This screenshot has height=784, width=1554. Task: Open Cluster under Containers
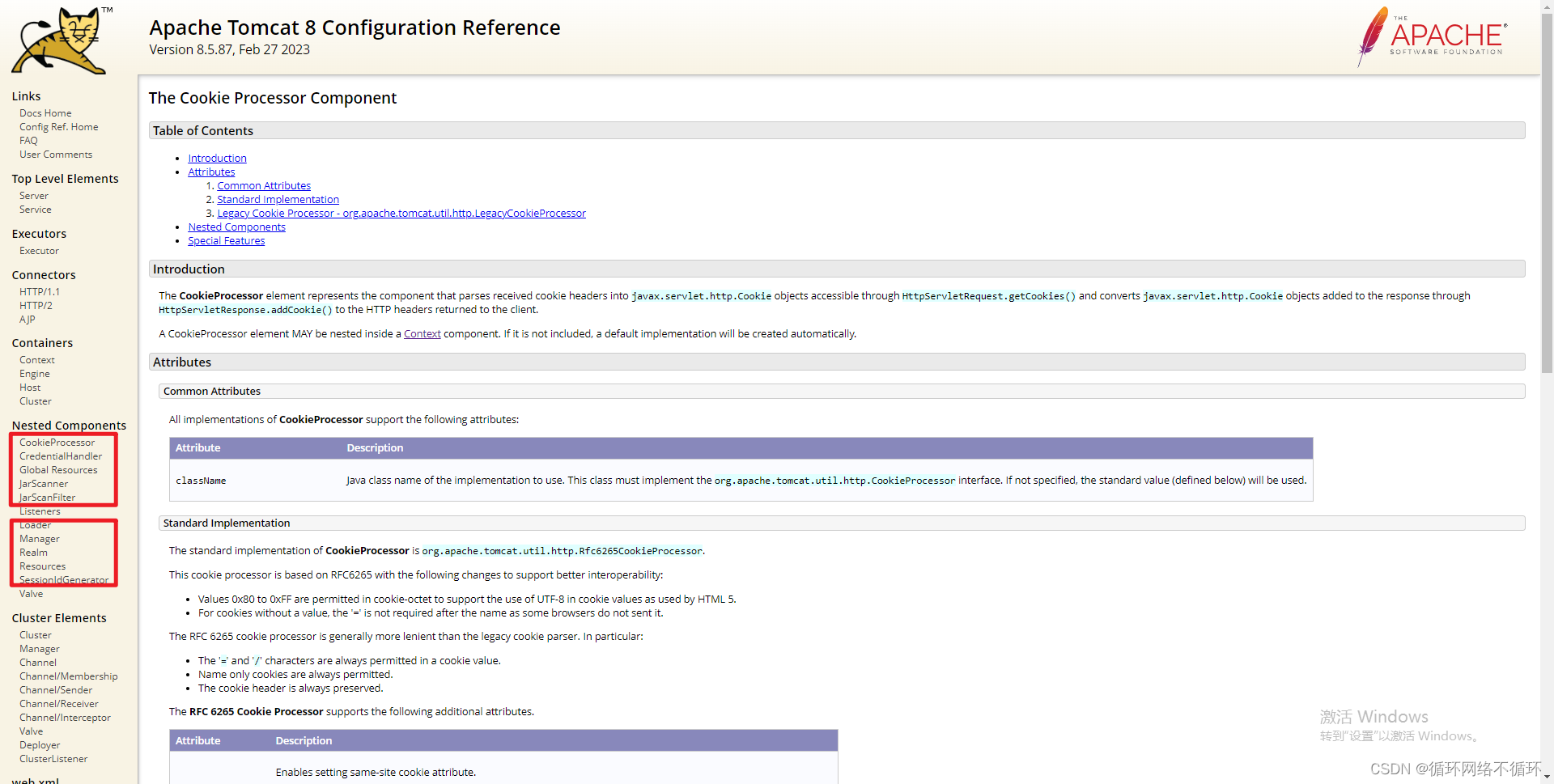click(36, 401)
